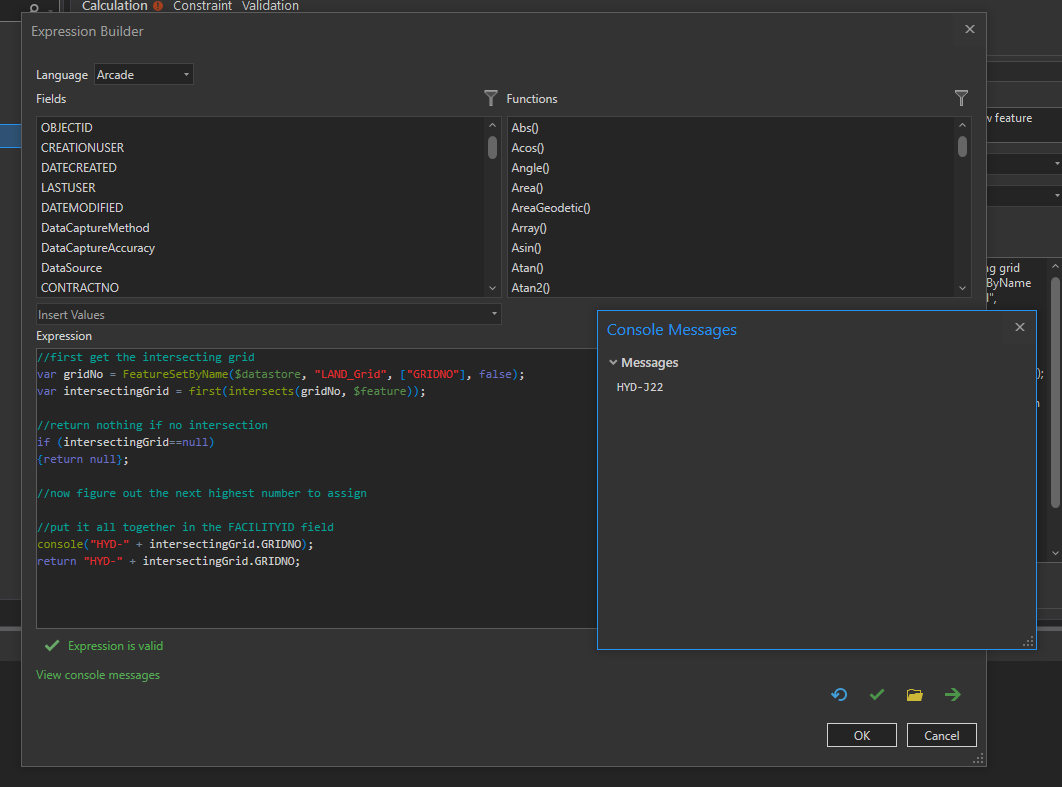The width and height of the screenshot is (1062, 787).
Task: Click the green export arrow icon
Action: pos(952,695)
